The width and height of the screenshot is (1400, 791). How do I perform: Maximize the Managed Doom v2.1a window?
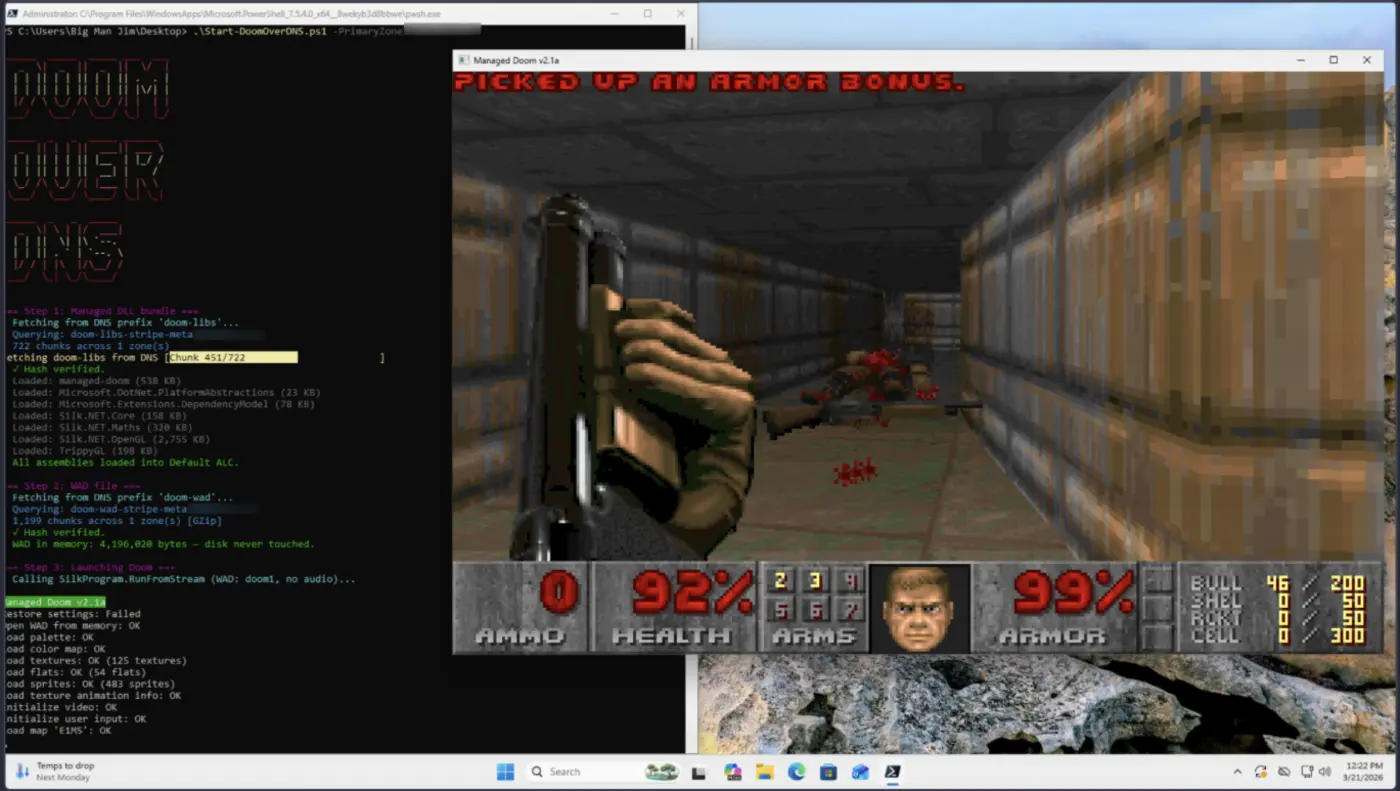pos(1332,59)
